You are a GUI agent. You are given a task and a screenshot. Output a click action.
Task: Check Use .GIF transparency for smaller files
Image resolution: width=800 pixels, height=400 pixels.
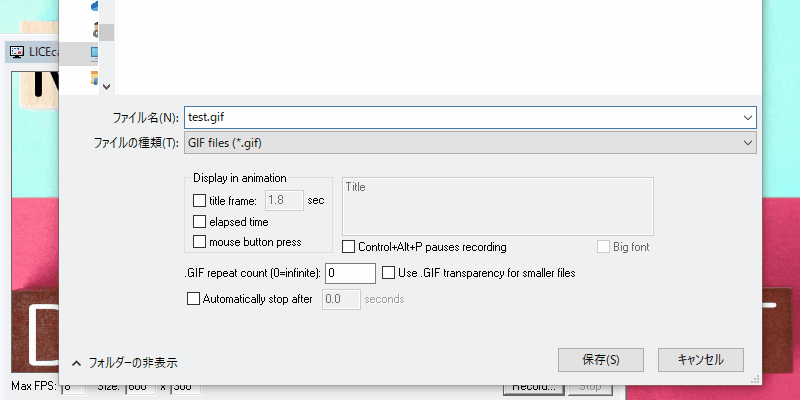pyautogui.click(x=389, y=273)
